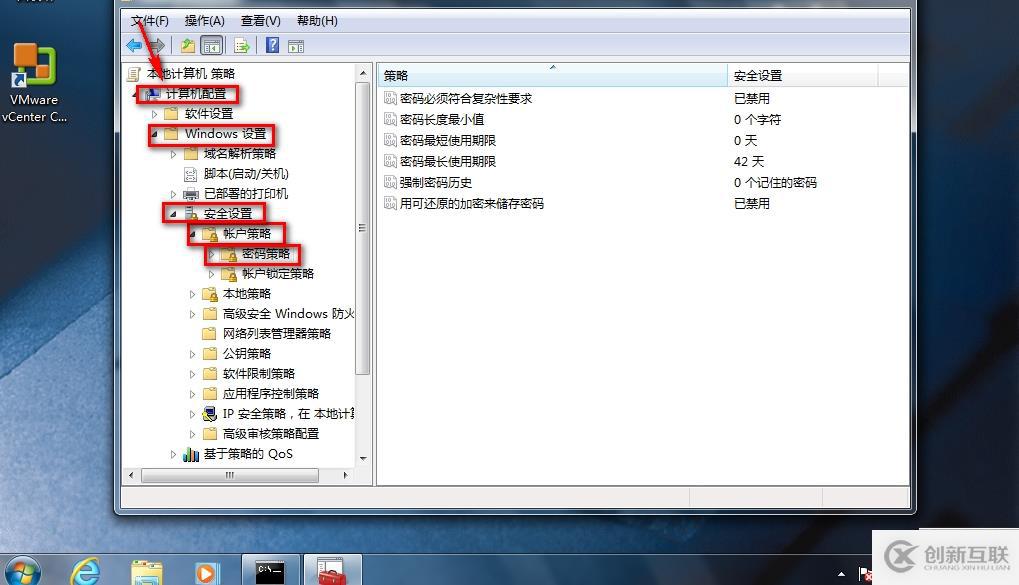Click the 基于策略的 QoS chart icon

[191, 454]
